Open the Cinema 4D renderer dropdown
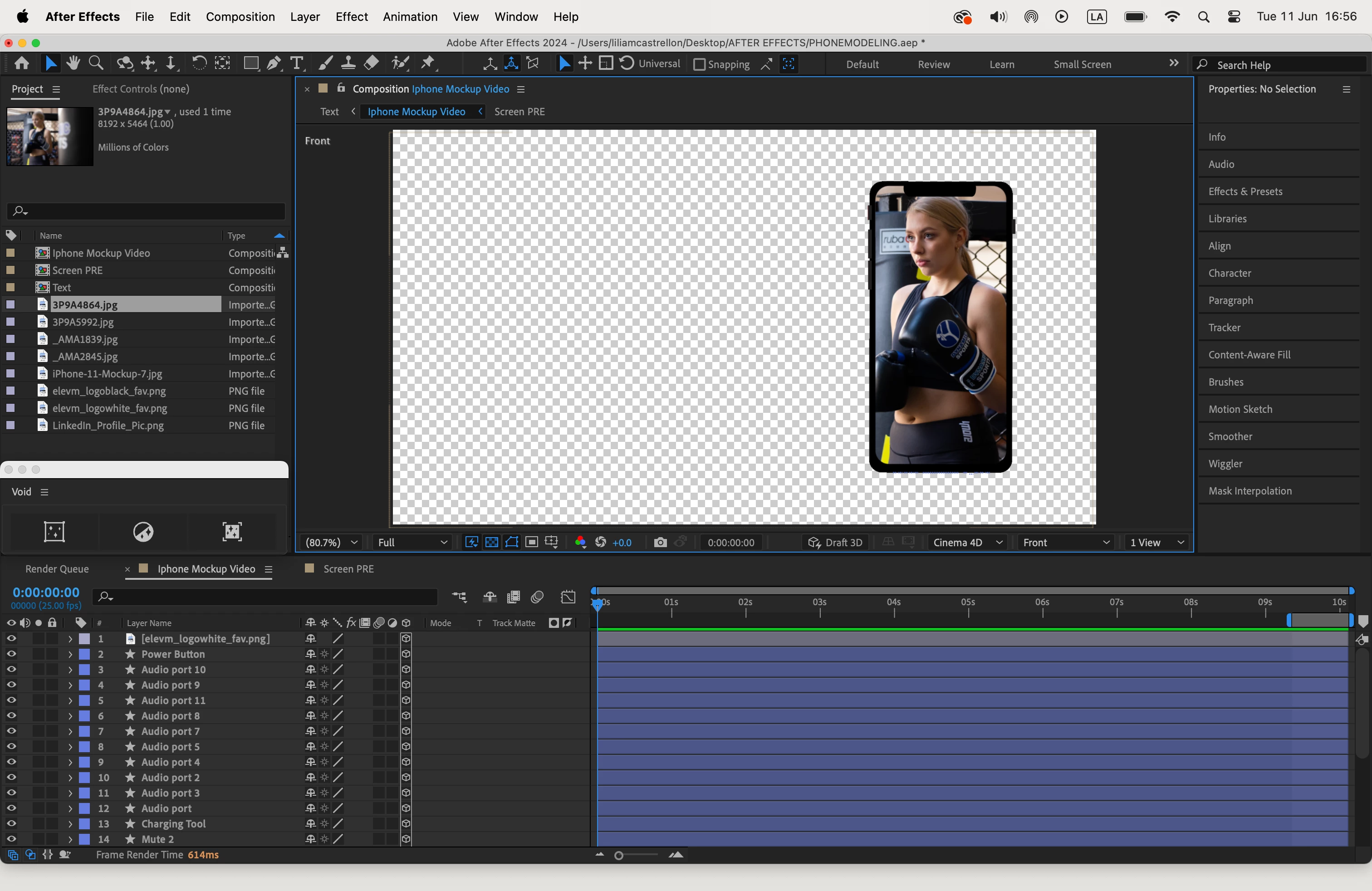This screenshot has height=891, width=1372. coord(967,542)
